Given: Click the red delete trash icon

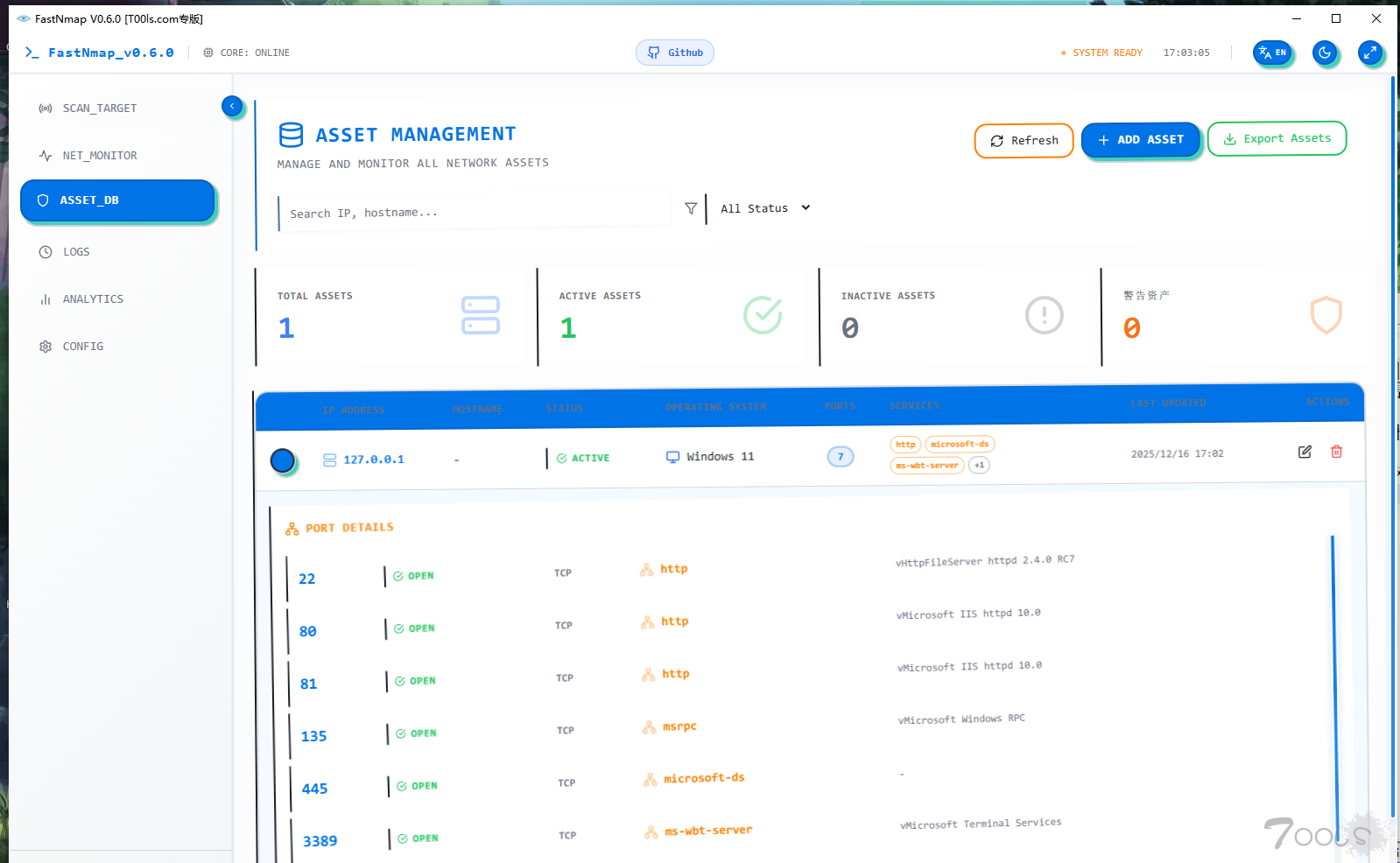Looking at the screenshot, I should coord(1336,452).
